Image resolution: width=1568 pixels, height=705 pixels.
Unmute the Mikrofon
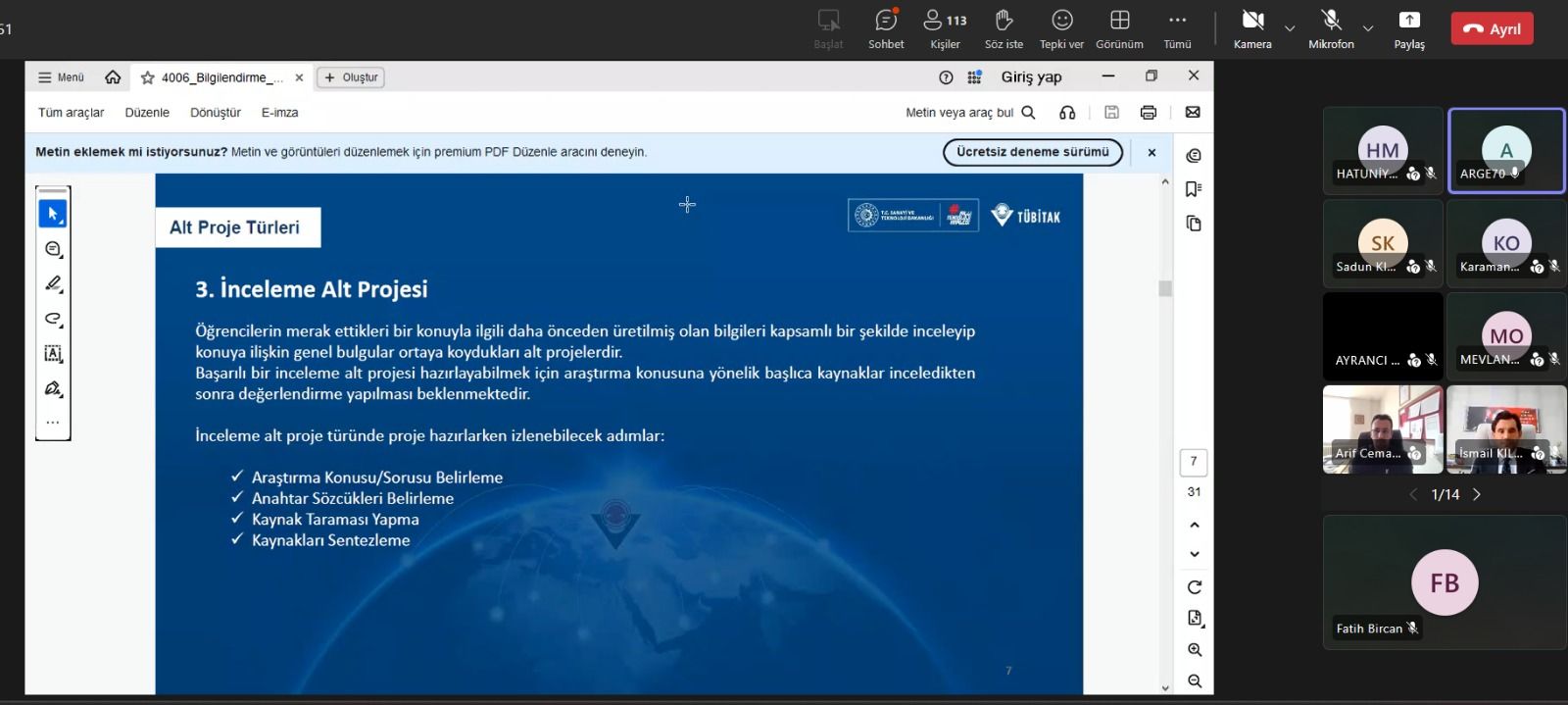pos(1331,28)
